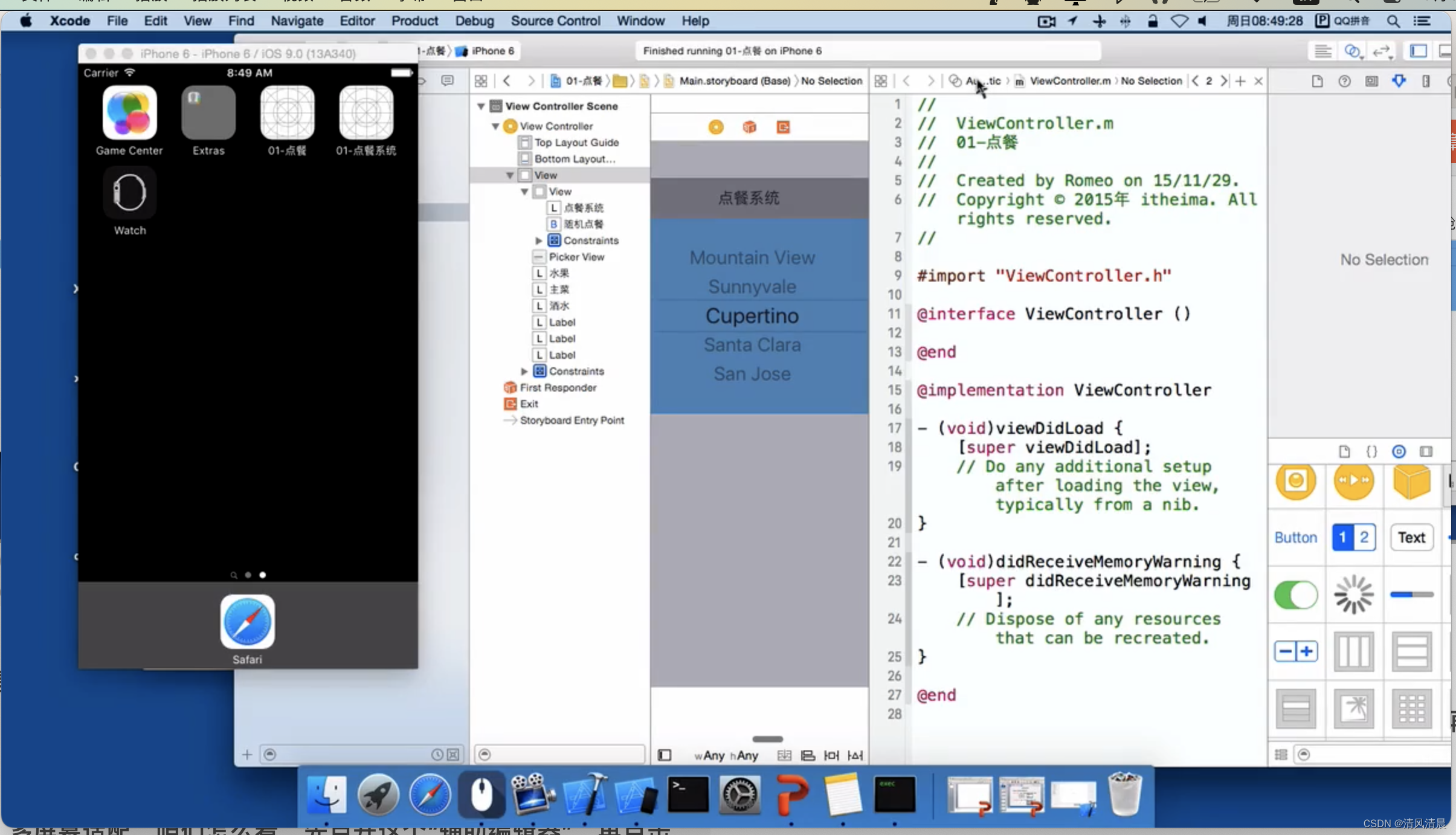1456x835 pixels.
Task: Collapse View Controller tree node
Action: [495, 126]
